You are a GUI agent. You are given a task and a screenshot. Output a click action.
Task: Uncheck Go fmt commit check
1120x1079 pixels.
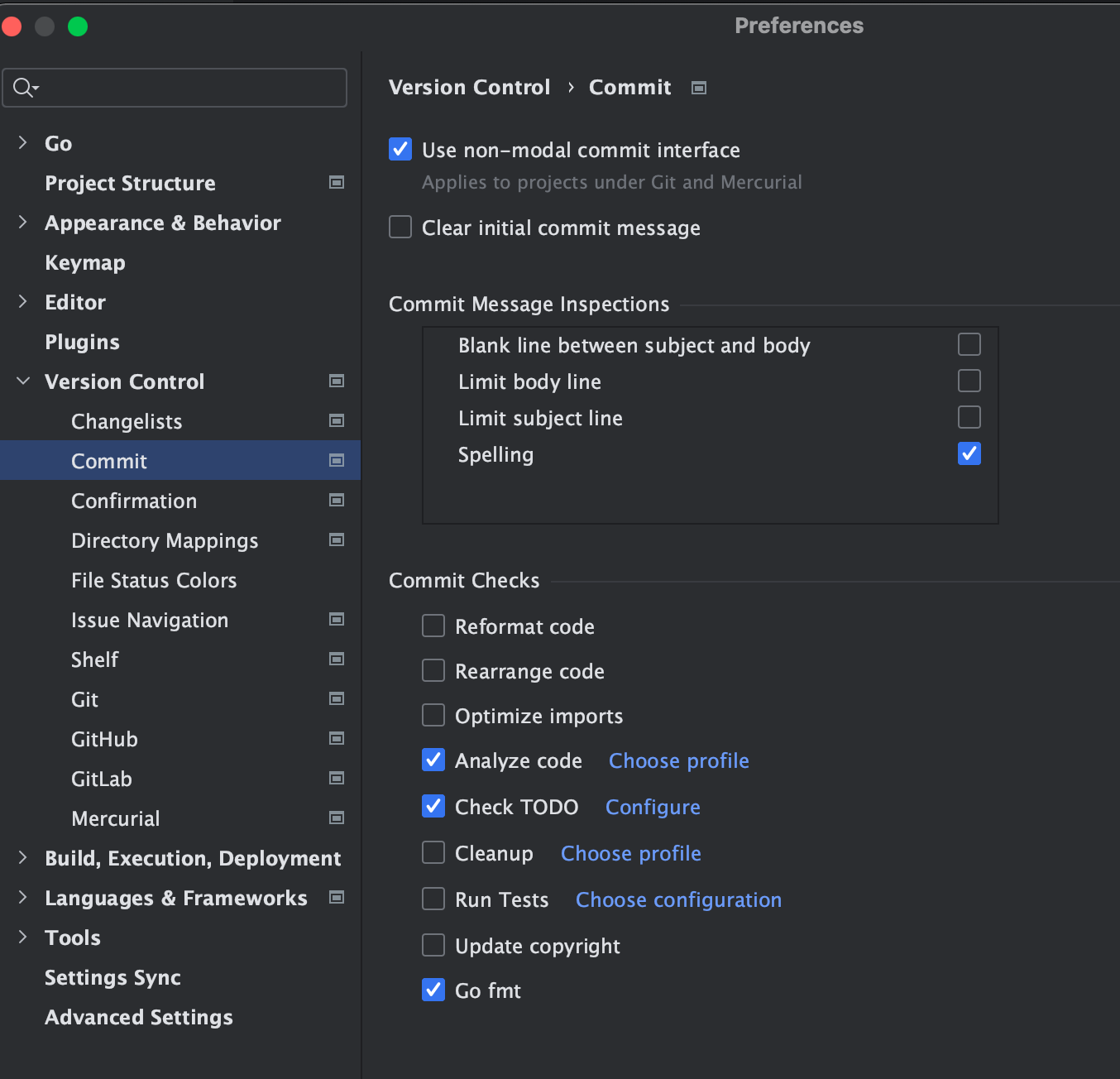pos(433,990)
